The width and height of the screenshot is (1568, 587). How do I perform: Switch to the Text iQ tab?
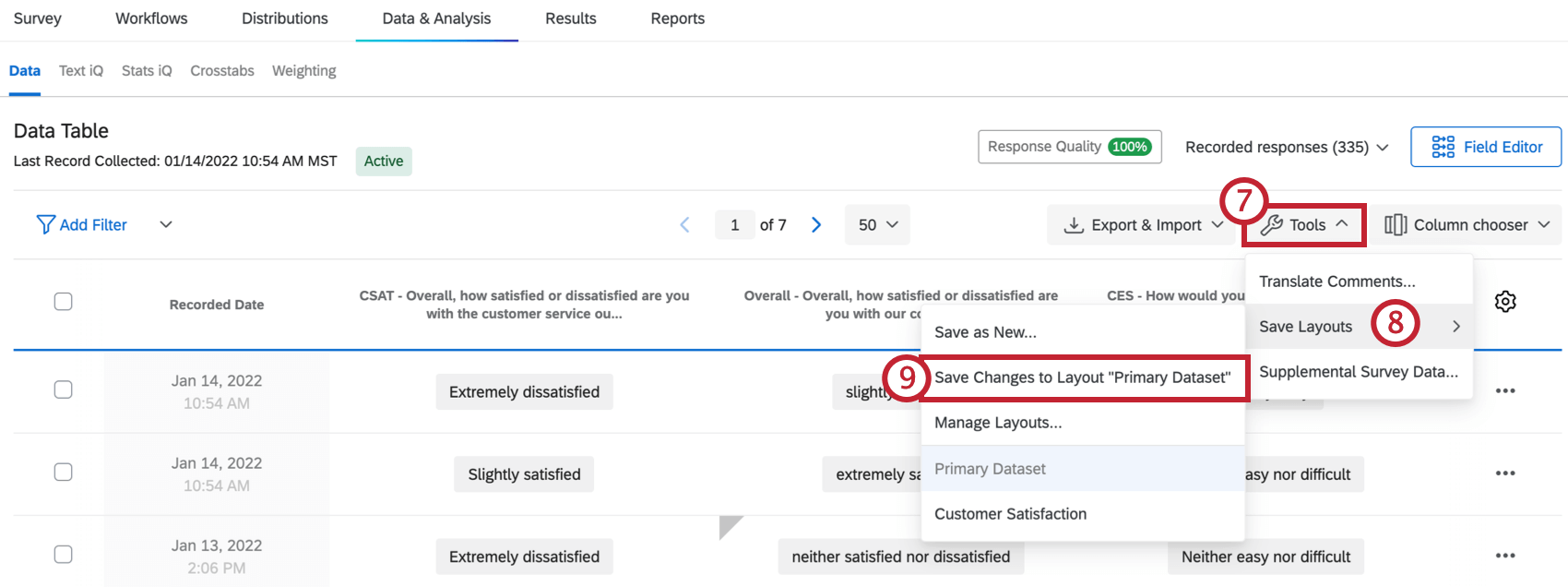coord(81,71)
